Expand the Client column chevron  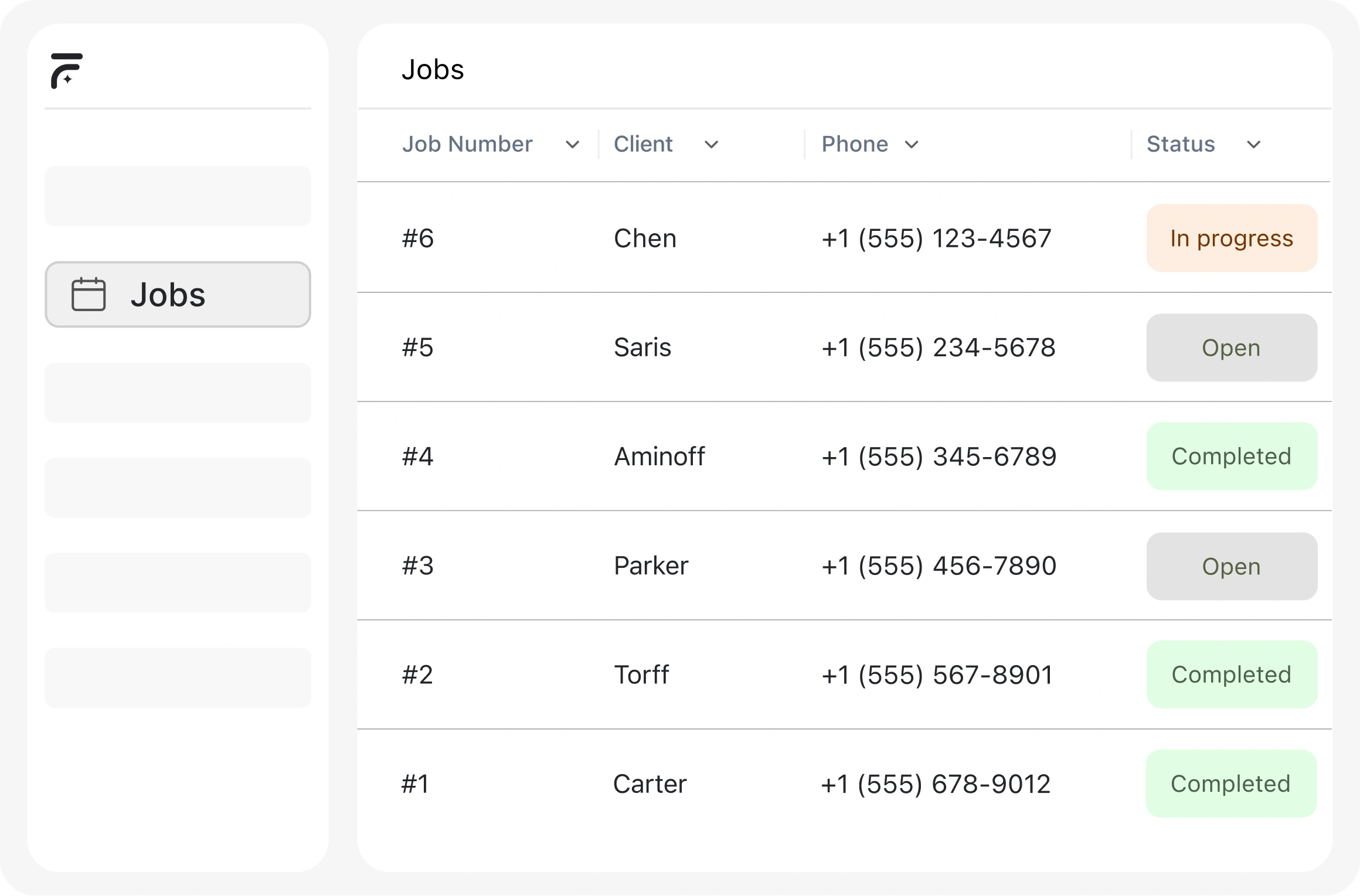coord(711,145)
